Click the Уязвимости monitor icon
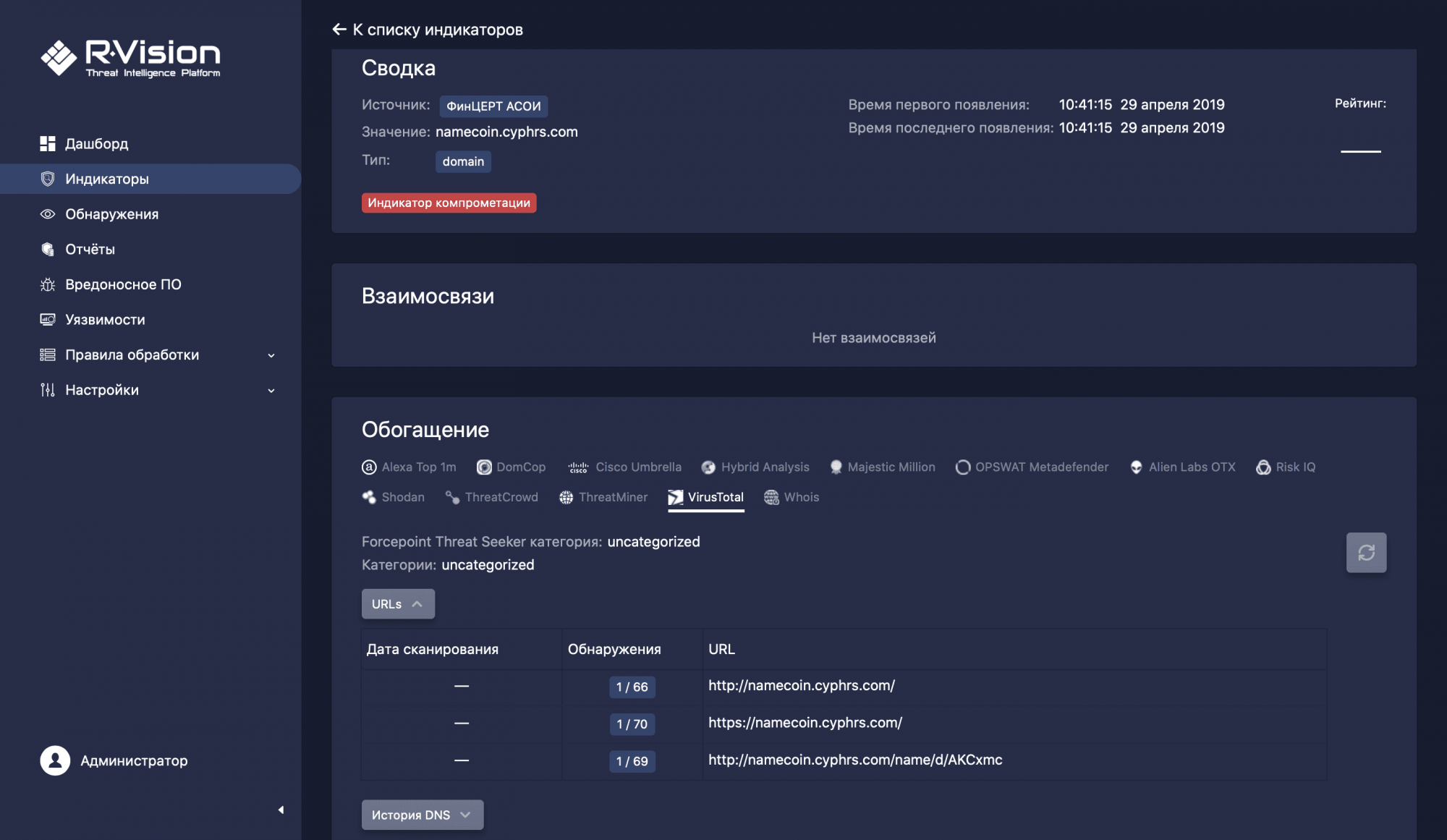 (48, 320)
